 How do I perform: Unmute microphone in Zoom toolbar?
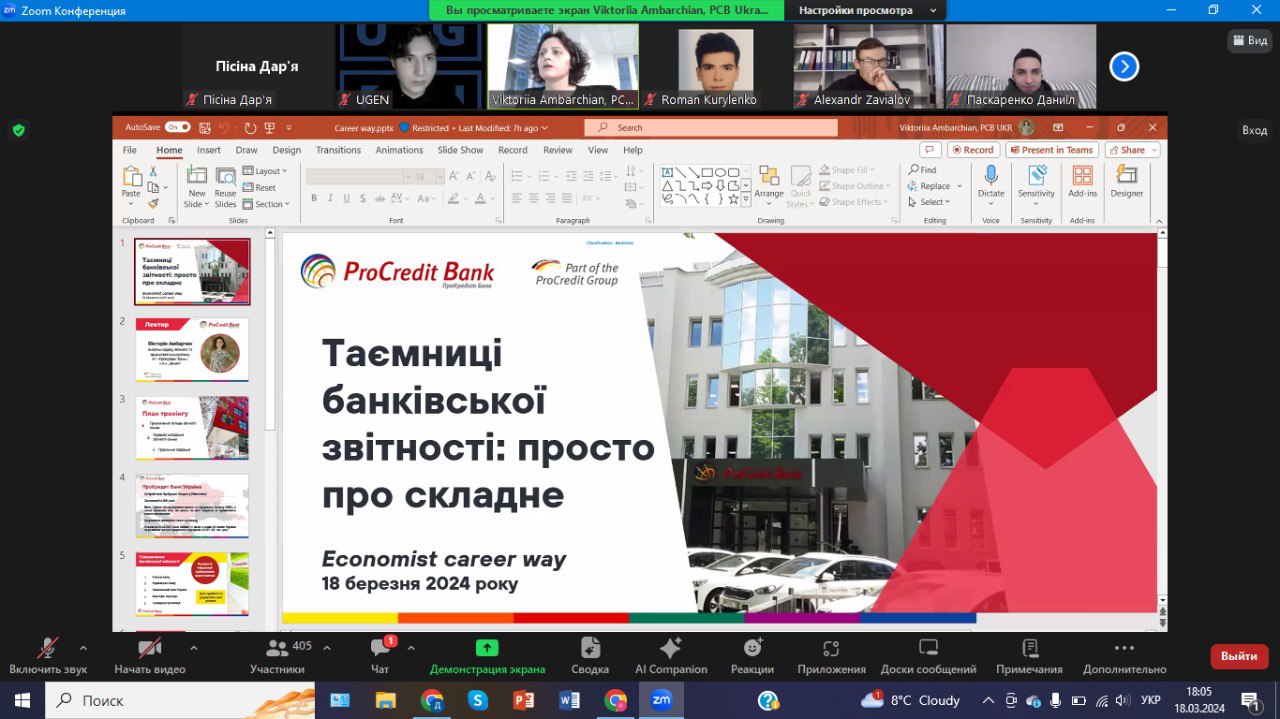(x=47, y=656)
